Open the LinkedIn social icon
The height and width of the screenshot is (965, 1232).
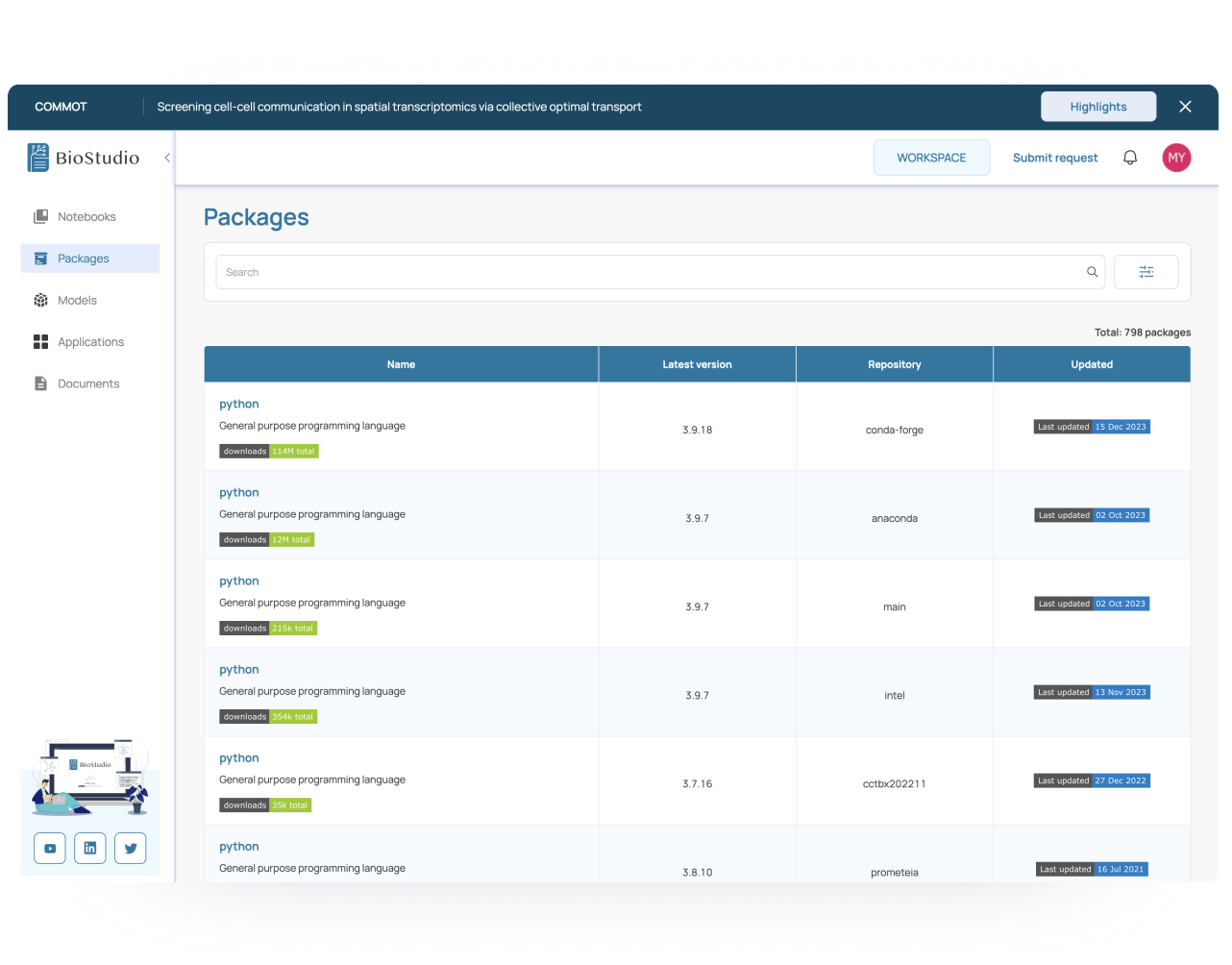click(x=90, y=848)
